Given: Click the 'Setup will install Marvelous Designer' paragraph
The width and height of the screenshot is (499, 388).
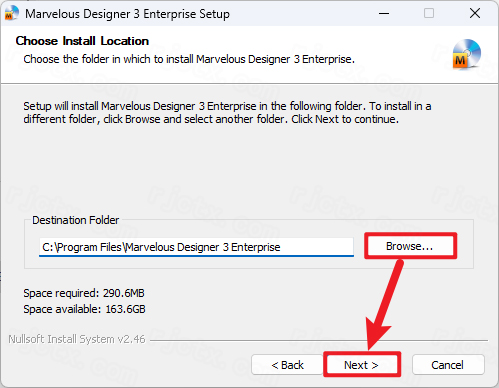Looking at the screenshot, I should [x=227, y=112].
